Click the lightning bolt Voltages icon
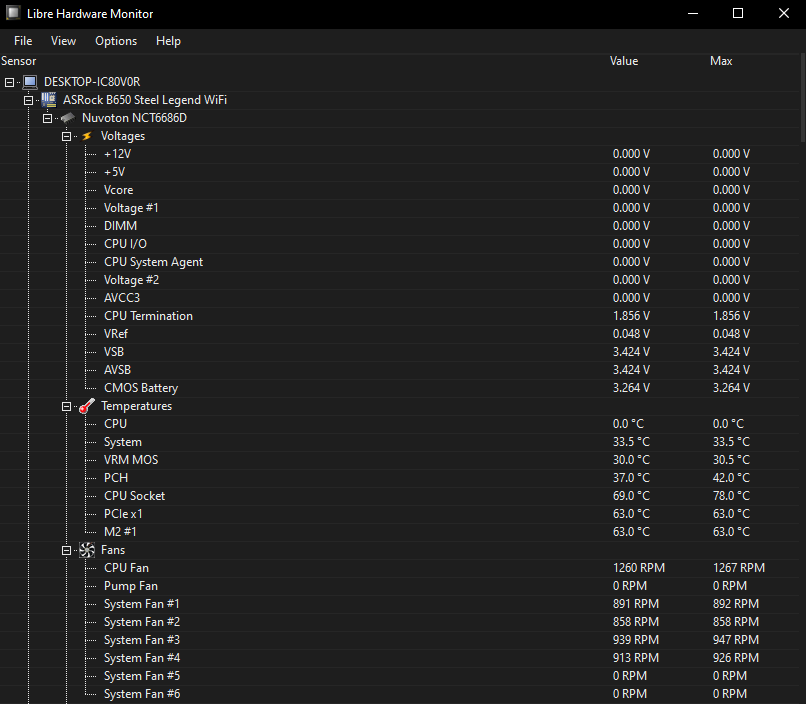Image resolution: width=806 pixels, height=704 pixels. [87, 136]
